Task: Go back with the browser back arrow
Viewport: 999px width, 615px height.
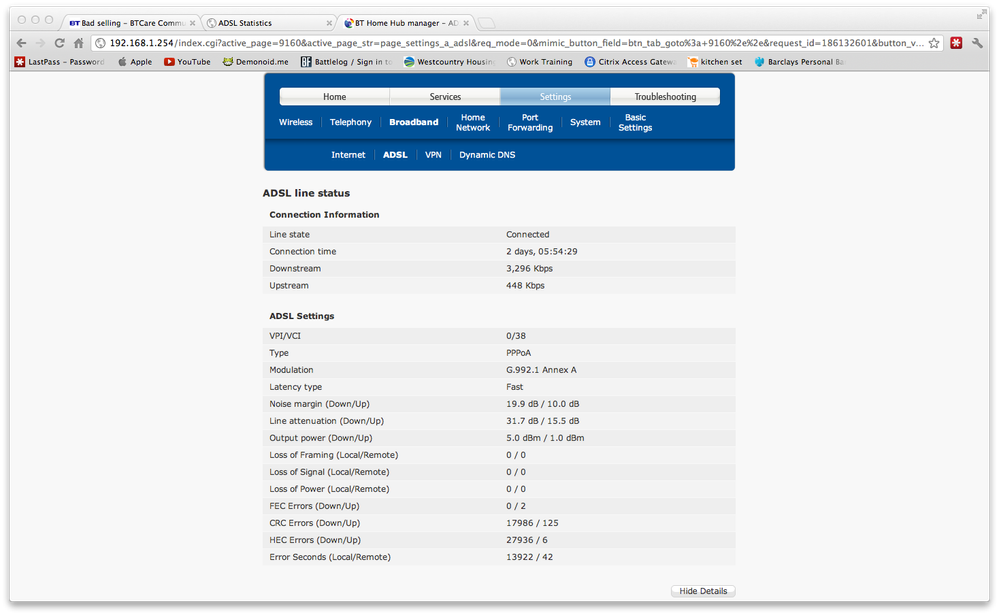Action: pos(21,43)
